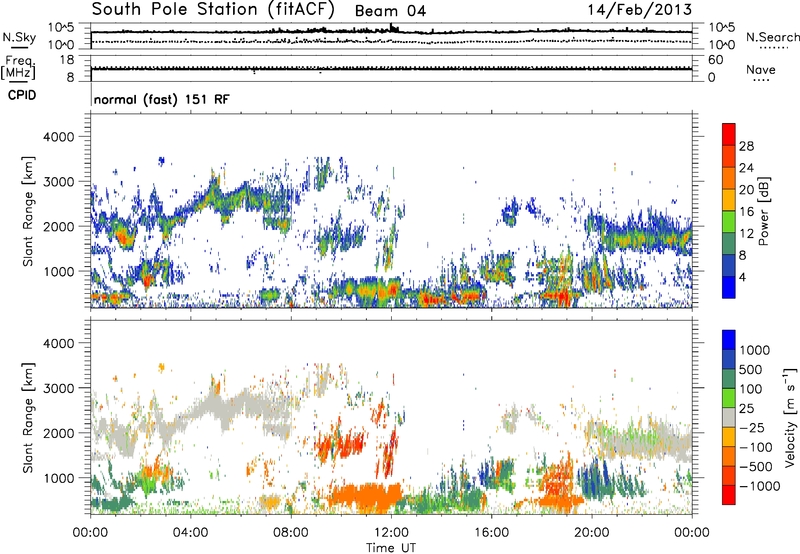Click the "25" label on the velocity colorbar
The image size is (800, 554).
(746, 409)
